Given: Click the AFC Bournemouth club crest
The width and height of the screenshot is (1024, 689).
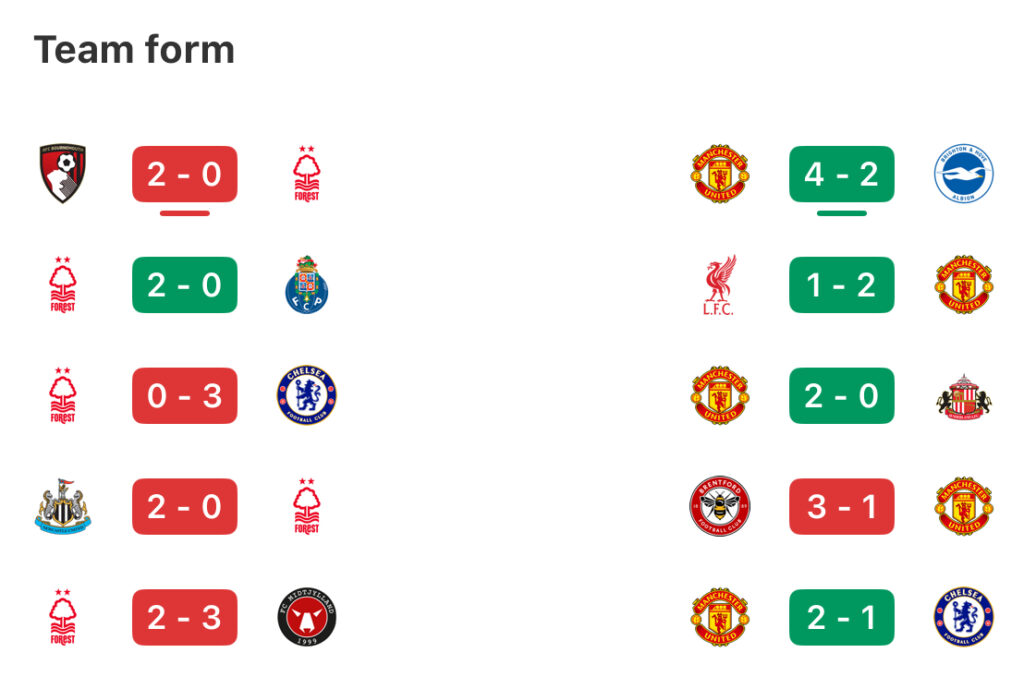Looking at the screenshot, I should tap(62, 174).
